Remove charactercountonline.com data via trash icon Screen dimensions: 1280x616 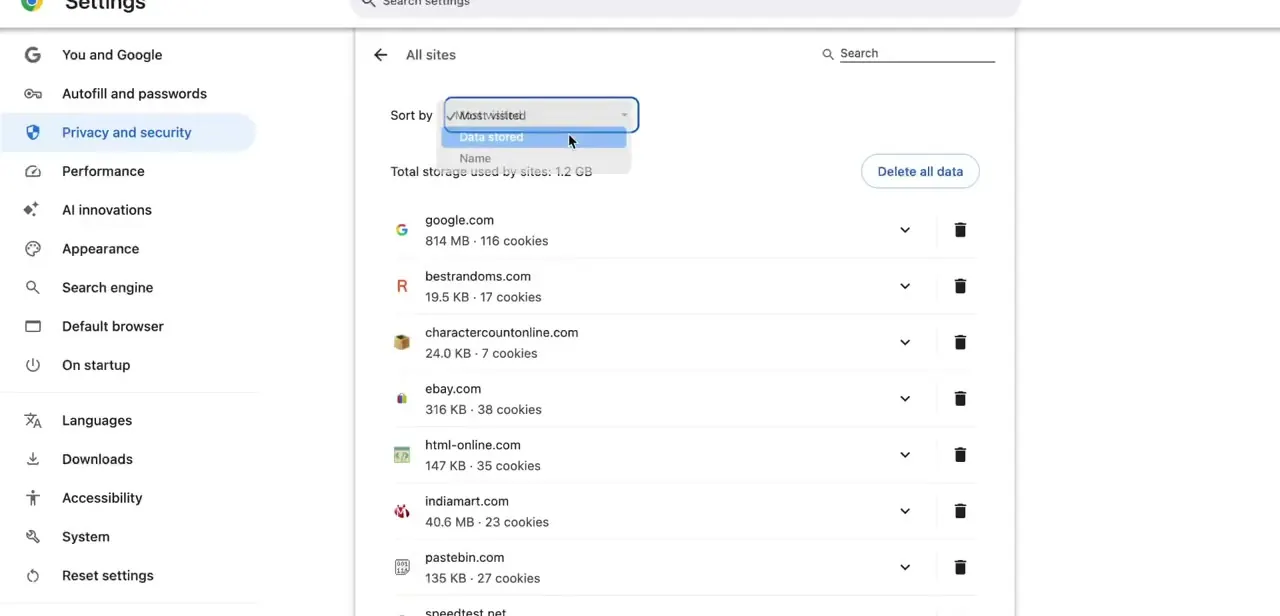(960, 342)
